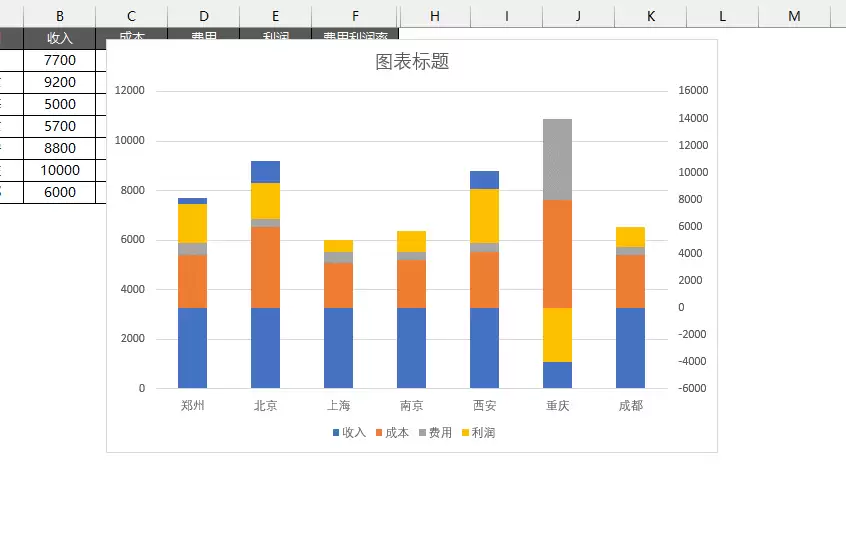Viewport: 846px width, 552px height.
Task: Click the yellow 利润 segment for 西安
Action: pyautogui.click(x=485, y=216)
